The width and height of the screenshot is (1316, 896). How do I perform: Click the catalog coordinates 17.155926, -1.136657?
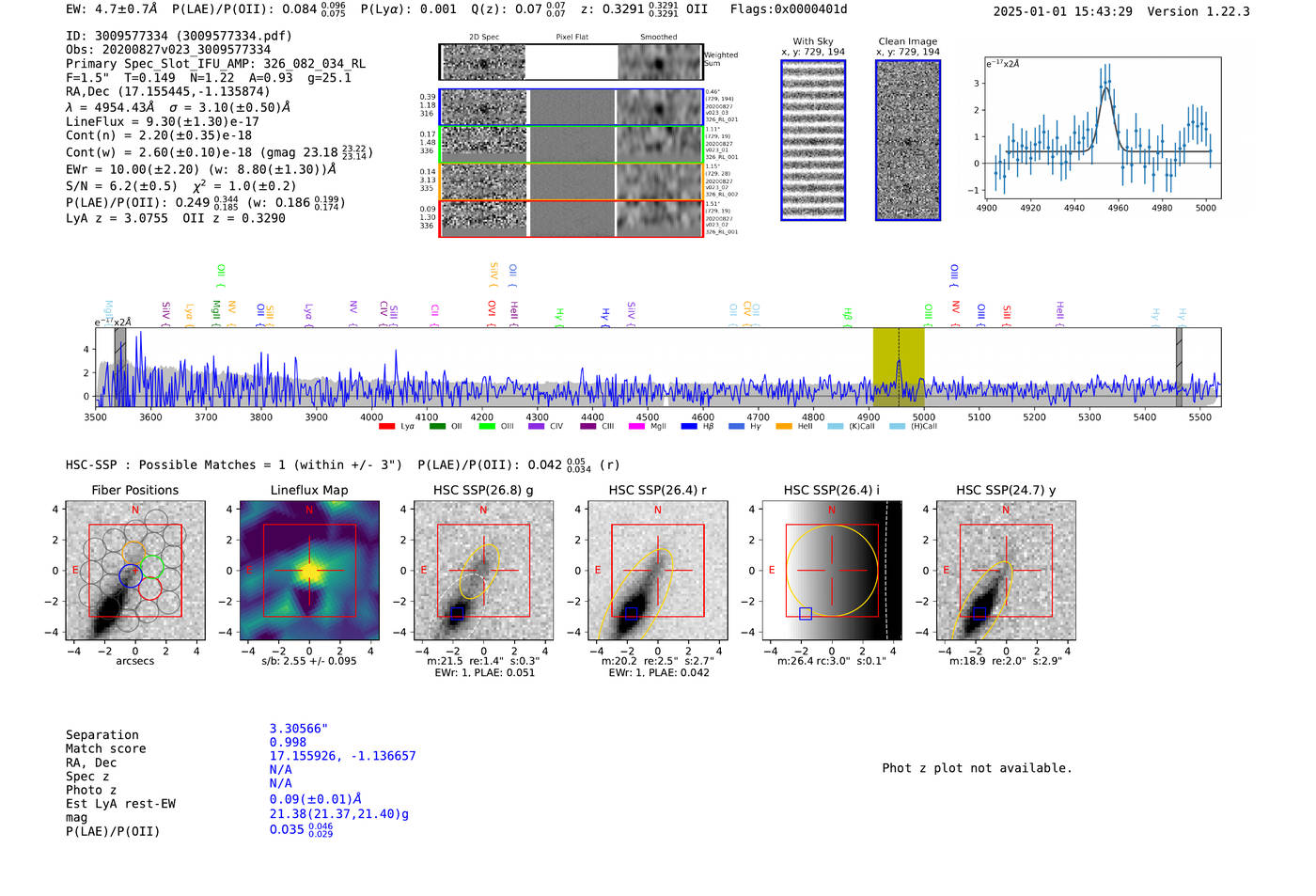coord(342,756)
